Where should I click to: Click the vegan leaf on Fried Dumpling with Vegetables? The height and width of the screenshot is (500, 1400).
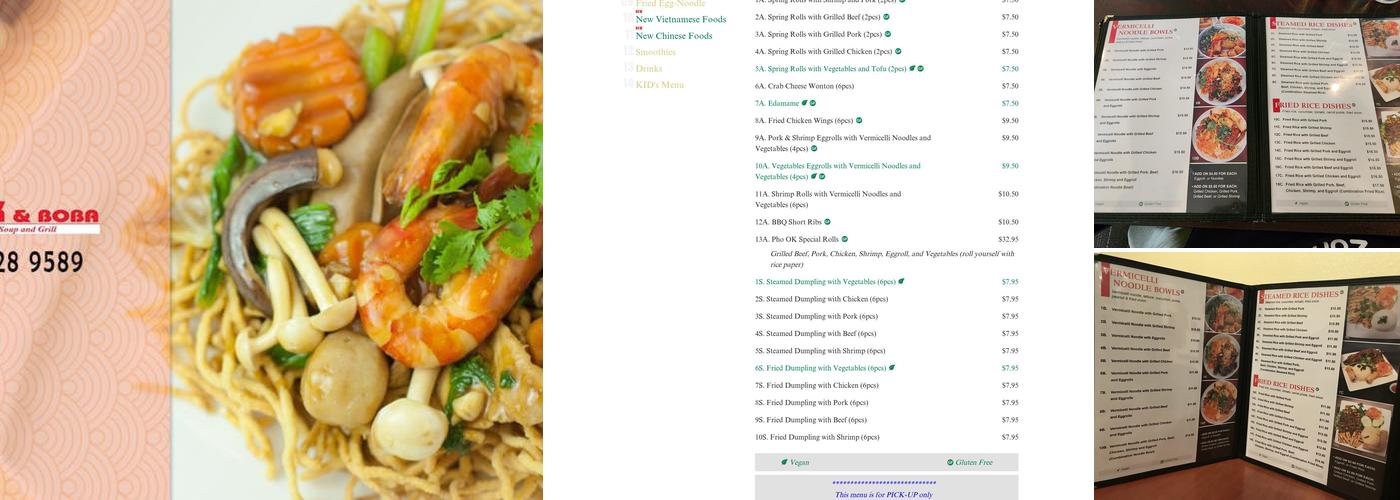click(x=892, y=368)
